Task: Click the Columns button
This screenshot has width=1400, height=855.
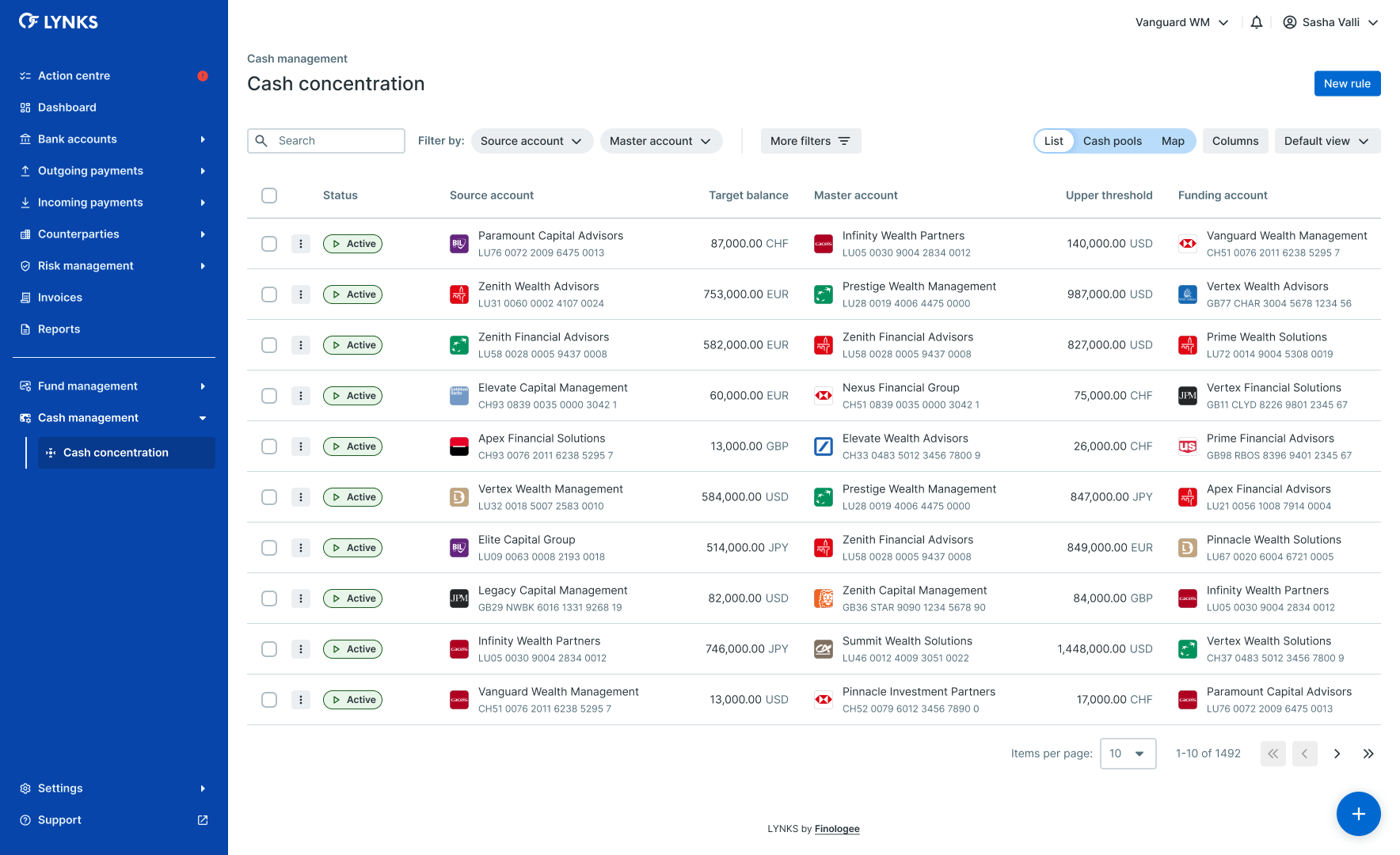Action: coord(1235,141)
